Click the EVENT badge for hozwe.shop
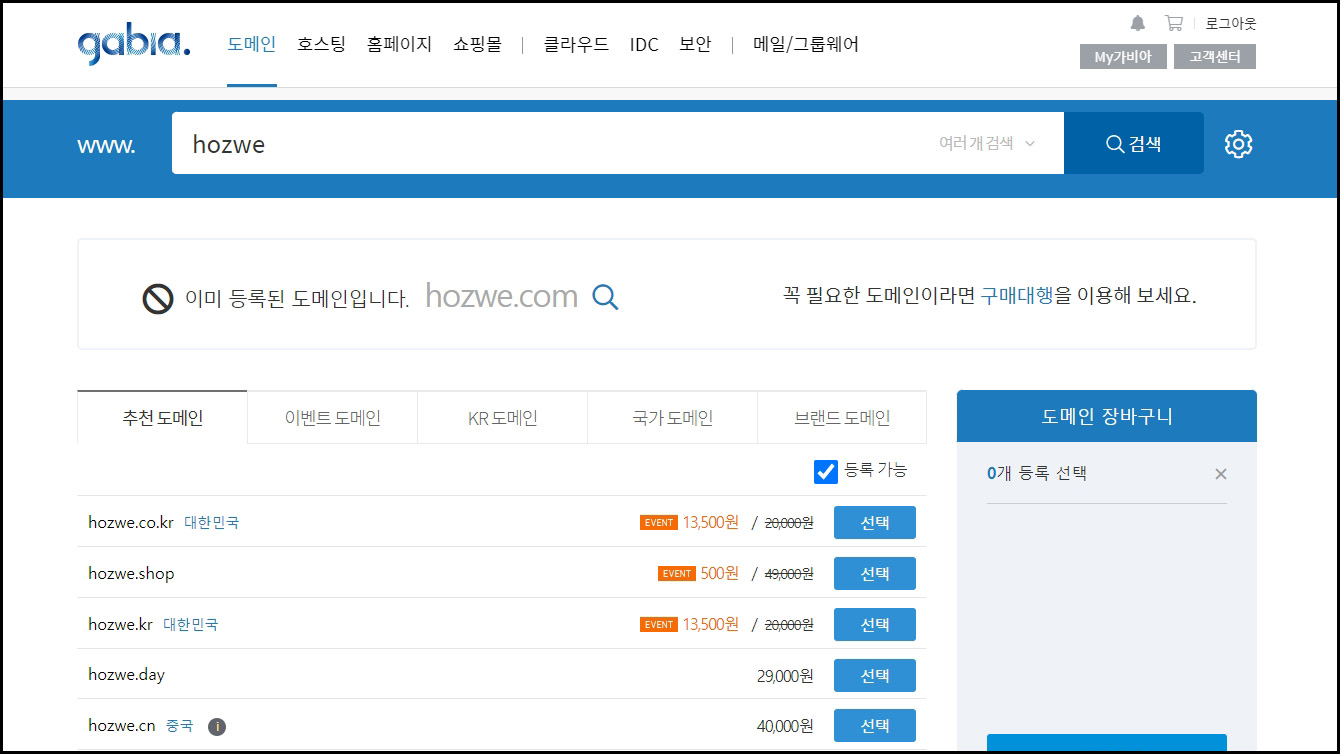This screenshot has height=754, width=1340. point(677,574)
